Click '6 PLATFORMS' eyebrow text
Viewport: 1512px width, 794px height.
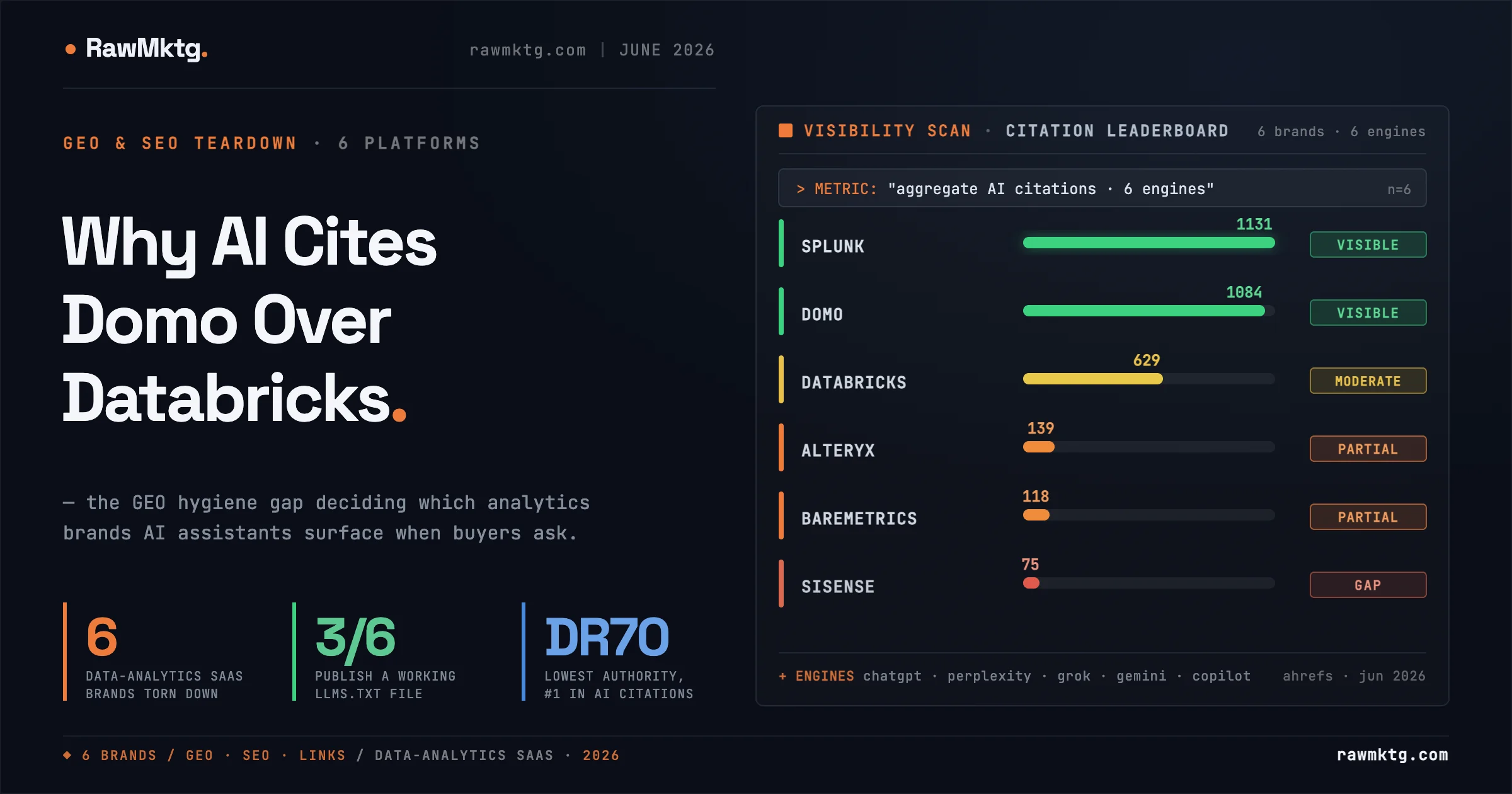pyautogui.click(x=409, y=143)
